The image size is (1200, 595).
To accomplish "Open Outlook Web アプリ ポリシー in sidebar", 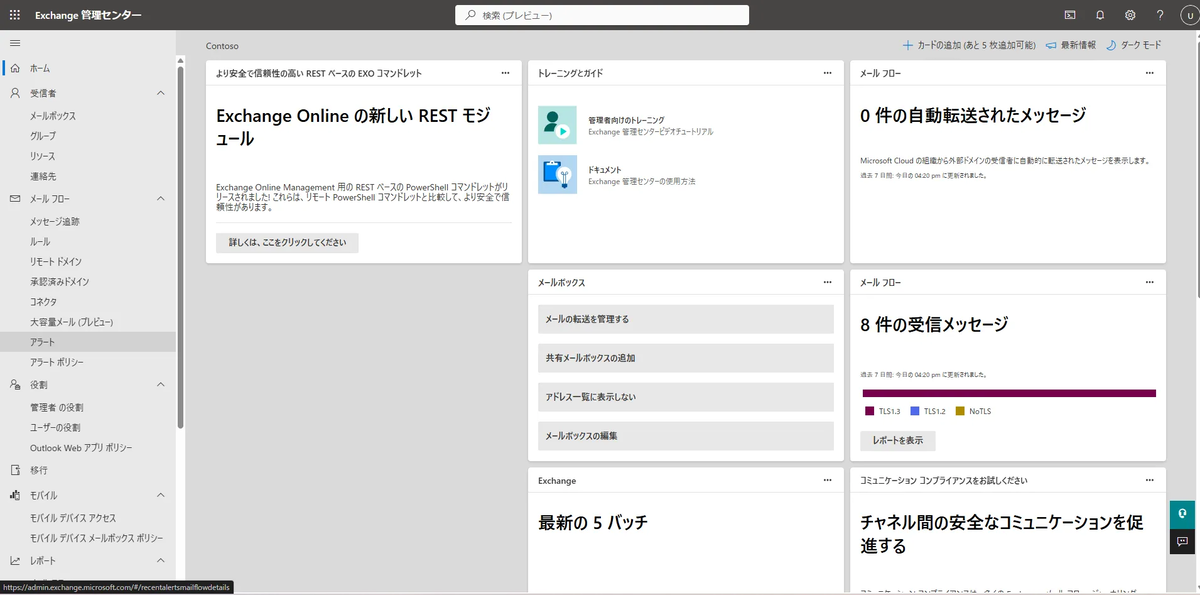I will [81, 448].
